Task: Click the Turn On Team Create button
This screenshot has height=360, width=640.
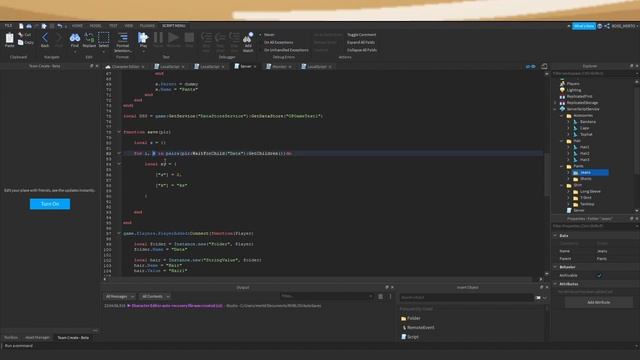Action: point(50,204)
